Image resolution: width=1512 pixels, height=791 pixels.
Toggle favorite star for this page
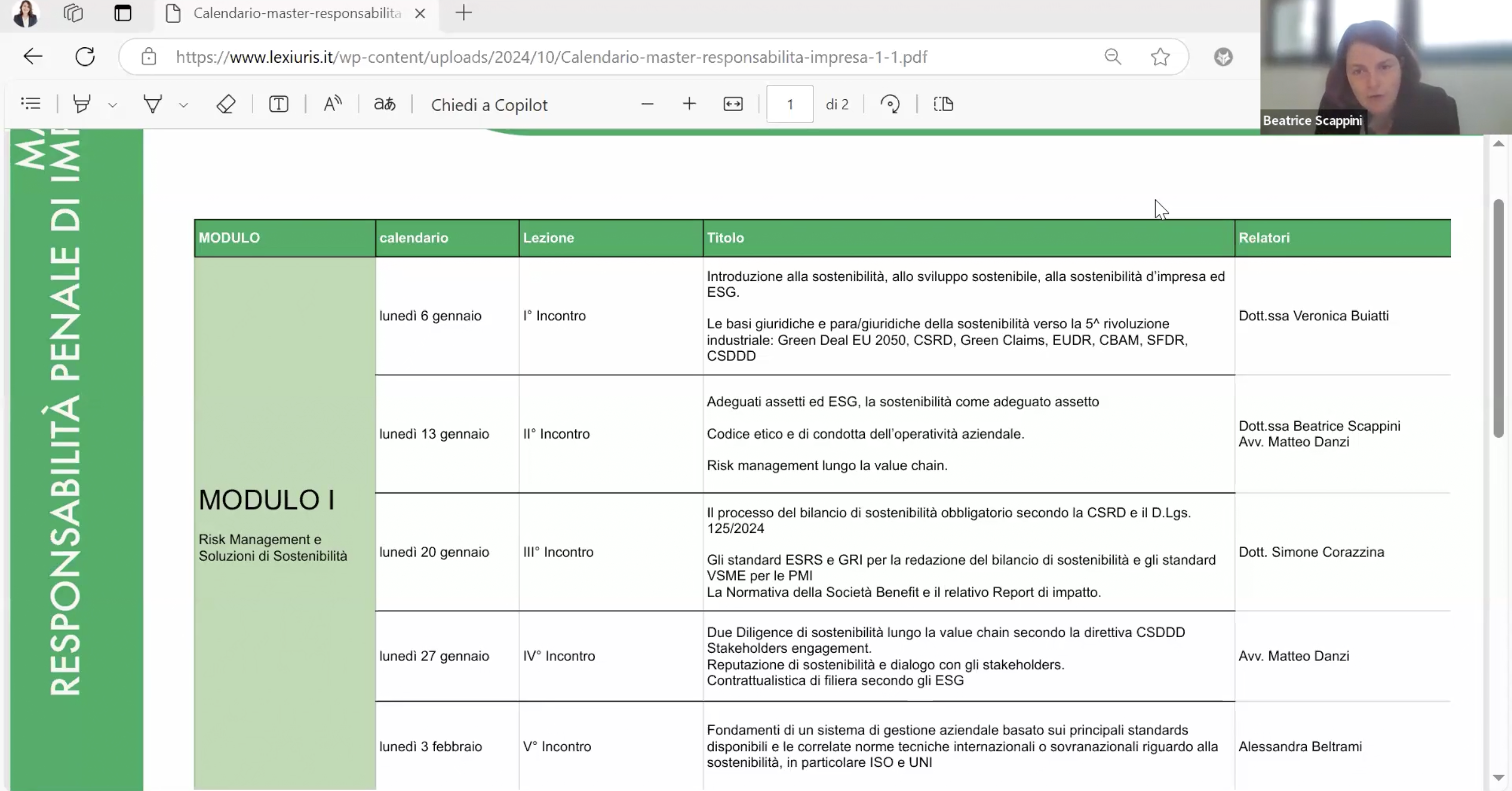point(1160,57)
